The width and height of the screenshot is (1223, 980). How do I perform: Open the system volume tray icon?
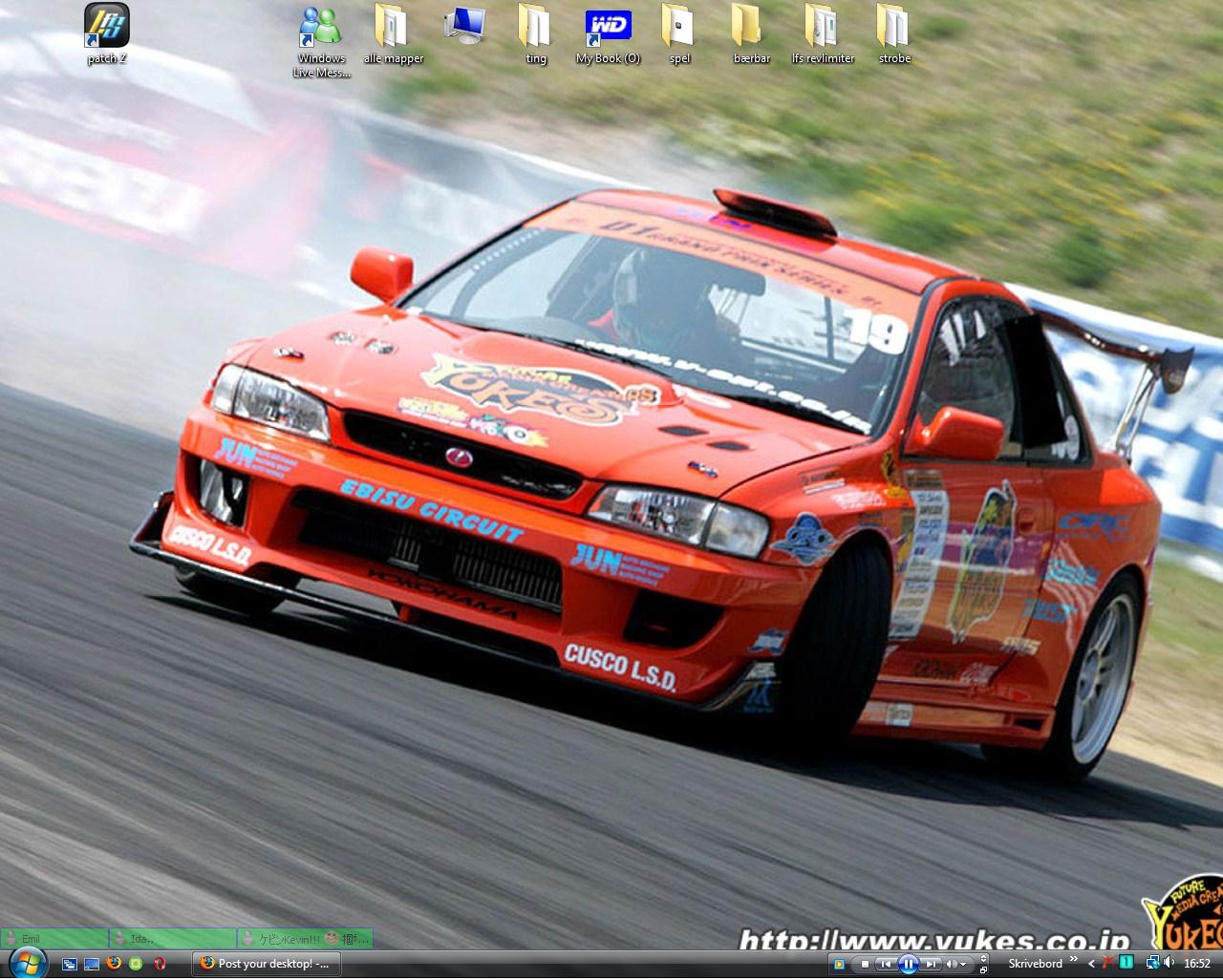1169,963
